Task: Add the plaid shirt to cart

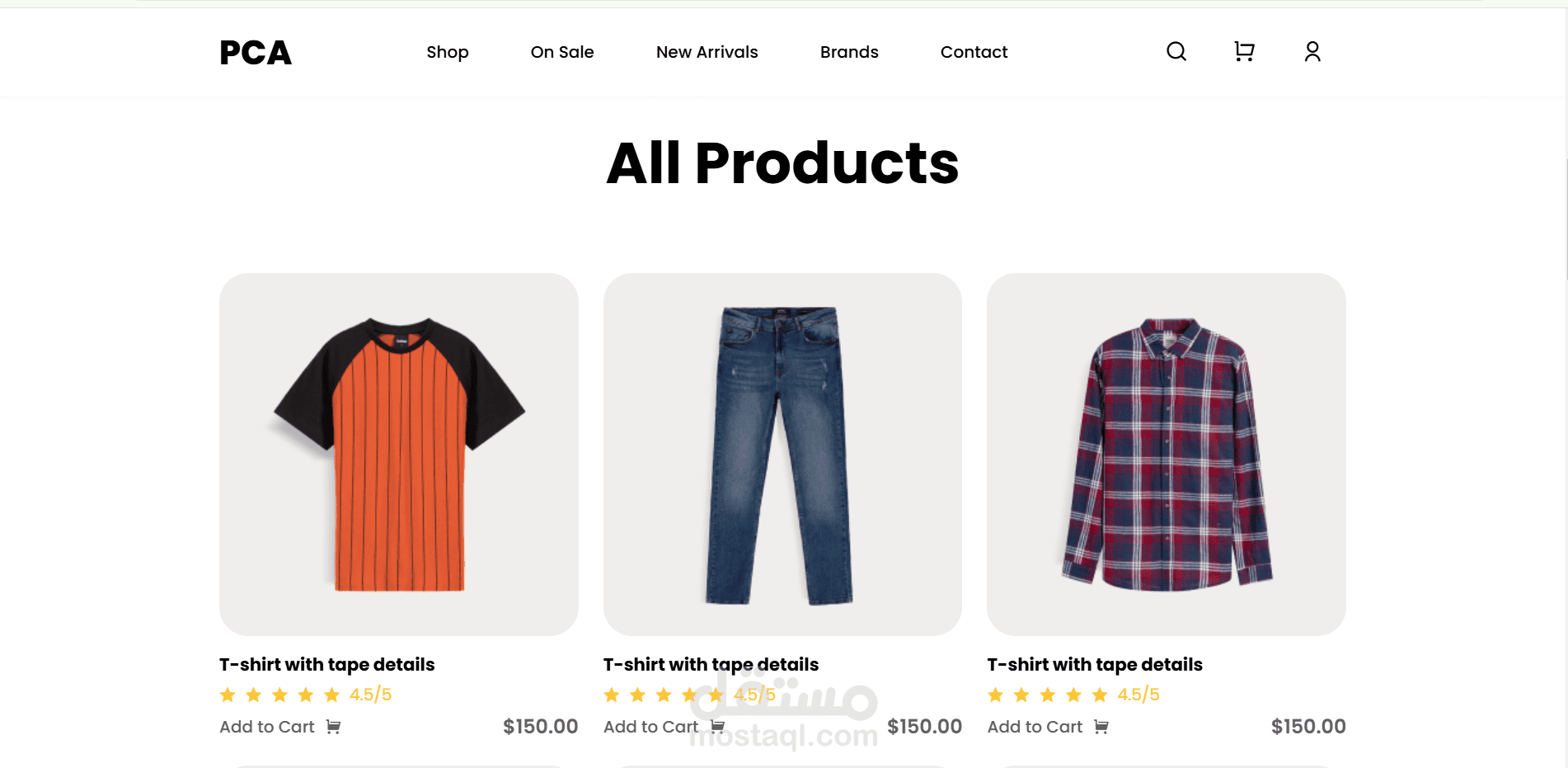Action: click(1035, 727)
